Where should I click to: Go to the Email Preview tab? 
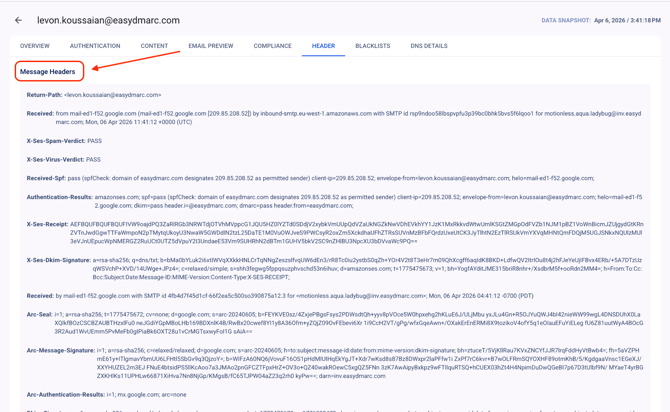[210, 46]
